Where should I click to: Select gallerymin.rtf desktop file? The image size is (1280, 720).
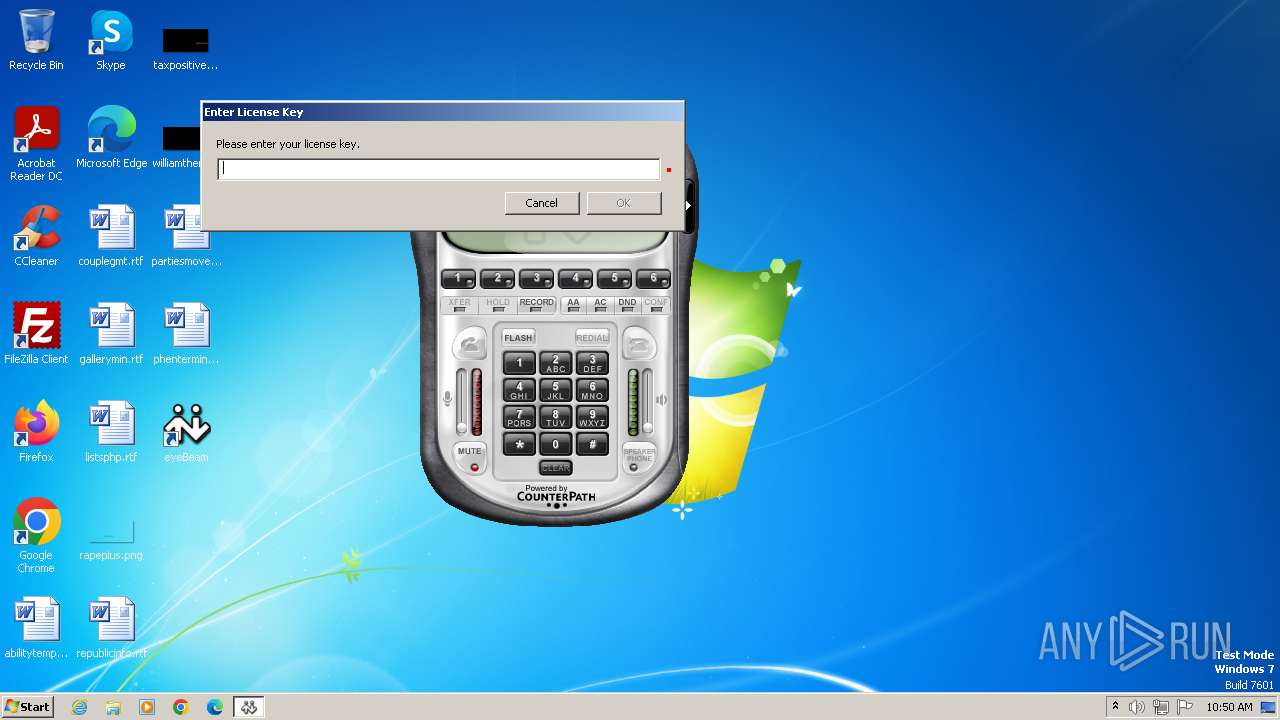point(111,334)
